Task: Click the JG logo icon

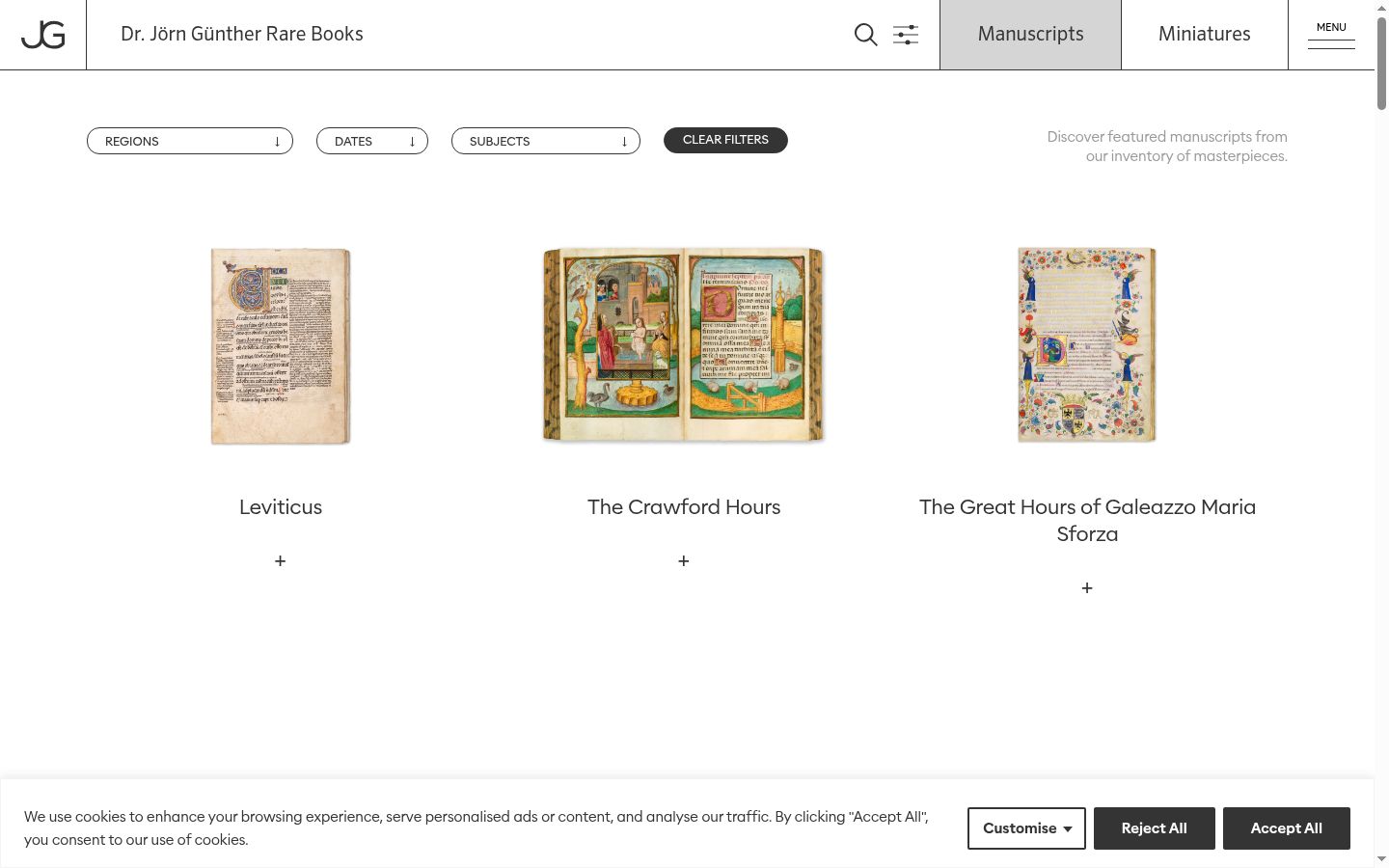Action: tap(43, 35)
